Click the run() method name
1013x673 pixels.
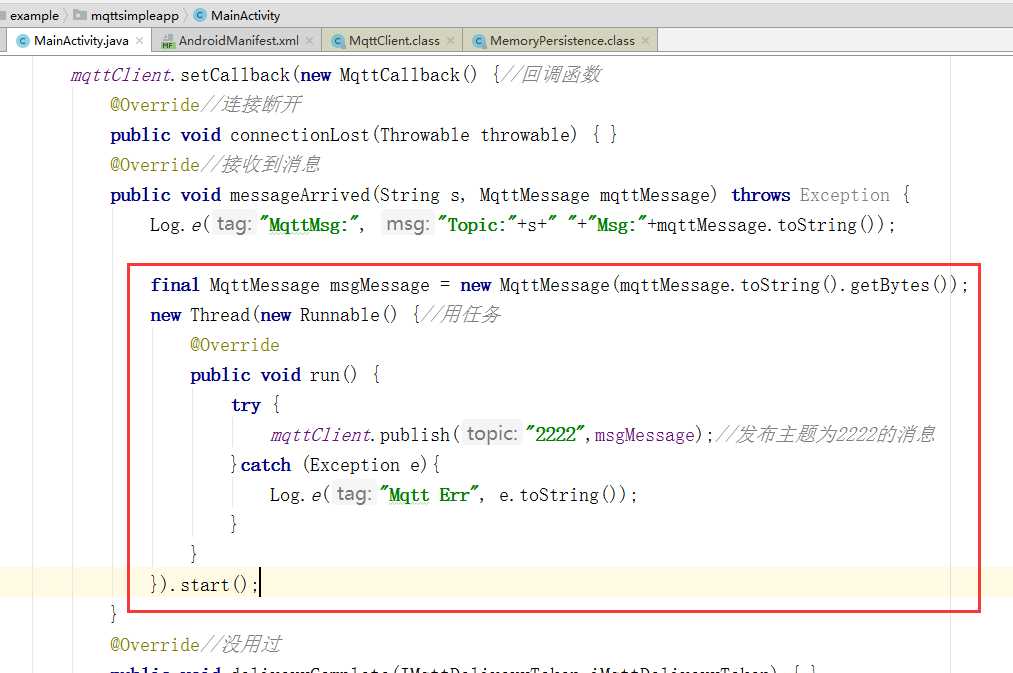[333, 375]
